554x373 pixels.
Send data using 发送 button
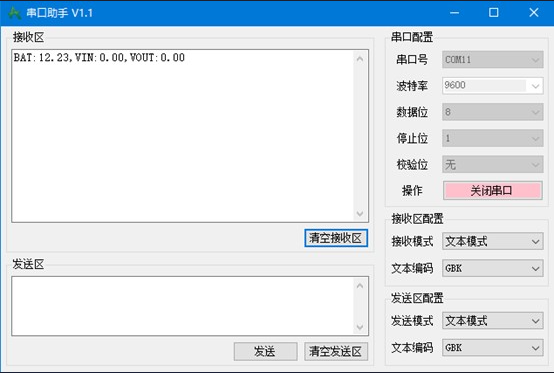pyautogui.click(x=265, y=351)
